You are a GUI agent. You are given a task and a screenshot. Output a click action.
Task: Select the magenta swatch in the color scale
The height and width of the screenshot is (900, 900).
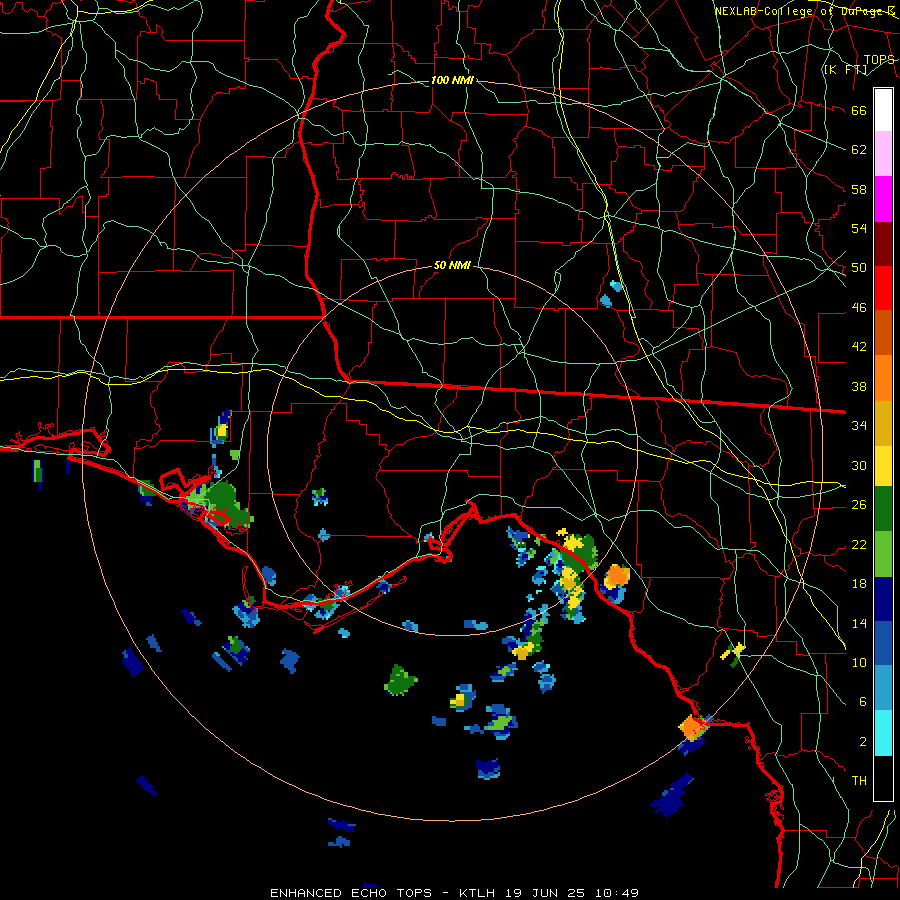tap(883, 199)
